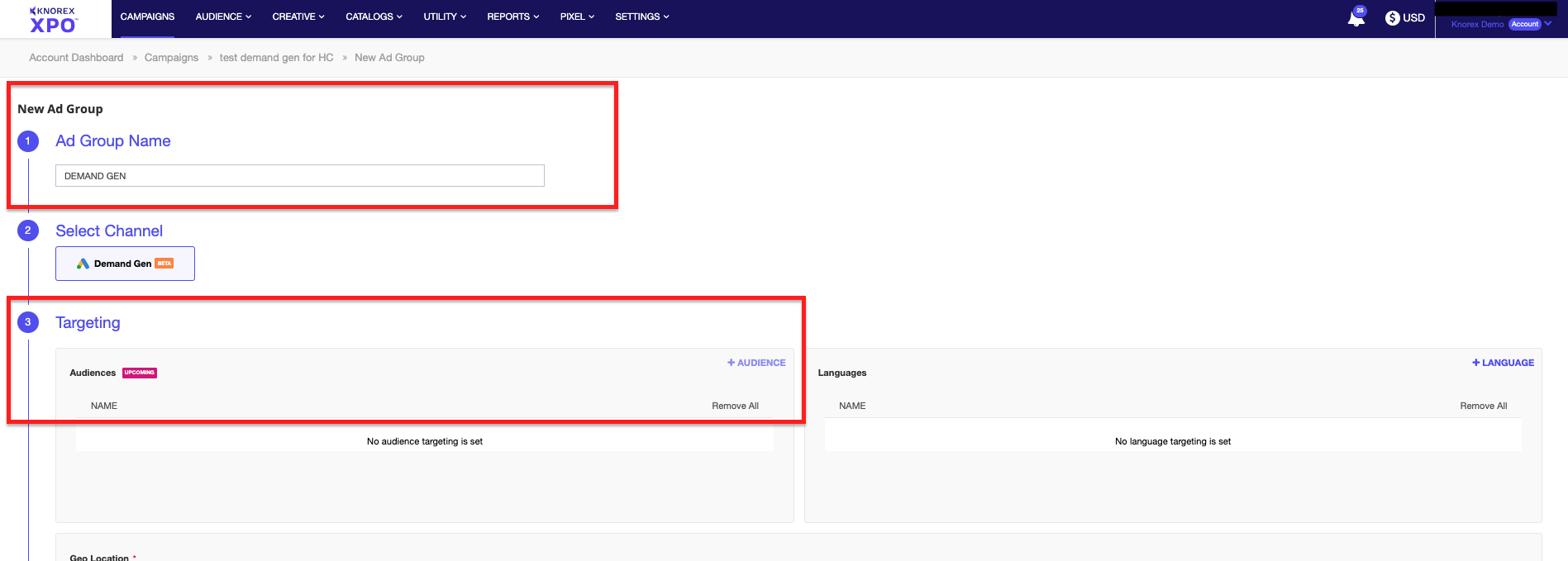Screen dimensions: 1568x561
Task: Click the + AUDIENCE button
Action: tap(756, 363)
